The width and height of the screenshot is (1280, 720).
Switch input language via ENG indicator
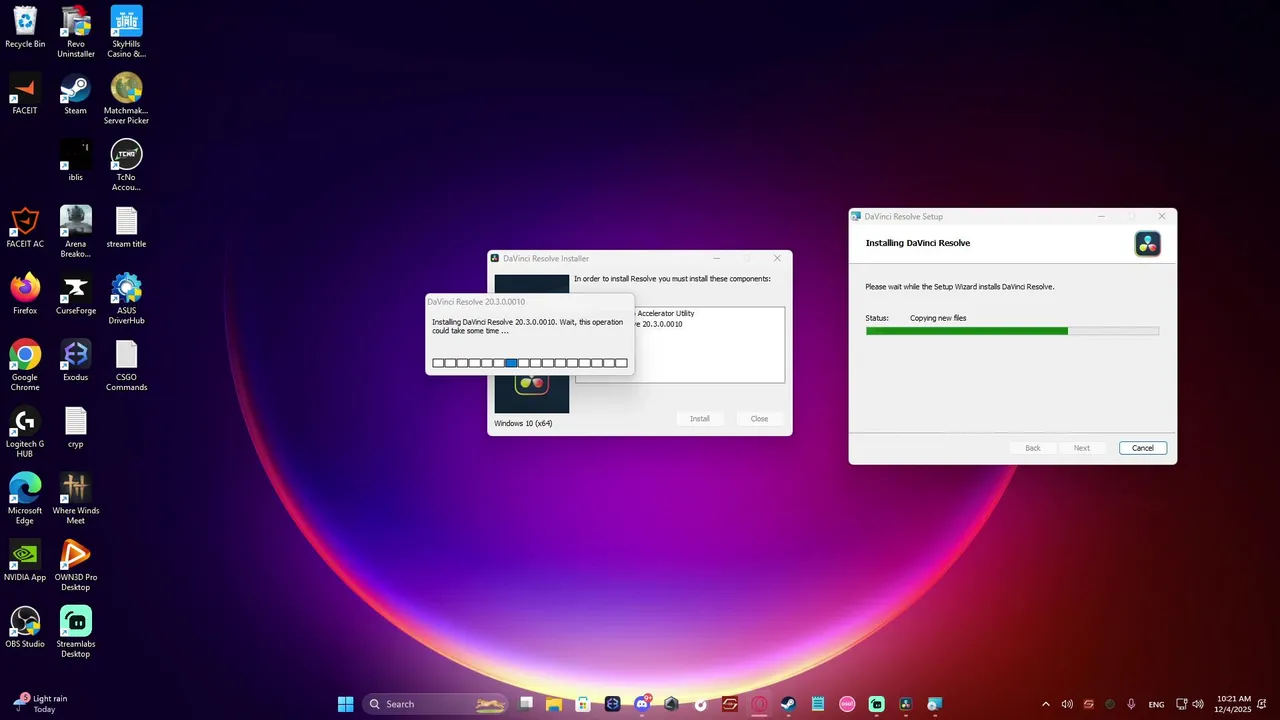click(x=1156, y=704)
